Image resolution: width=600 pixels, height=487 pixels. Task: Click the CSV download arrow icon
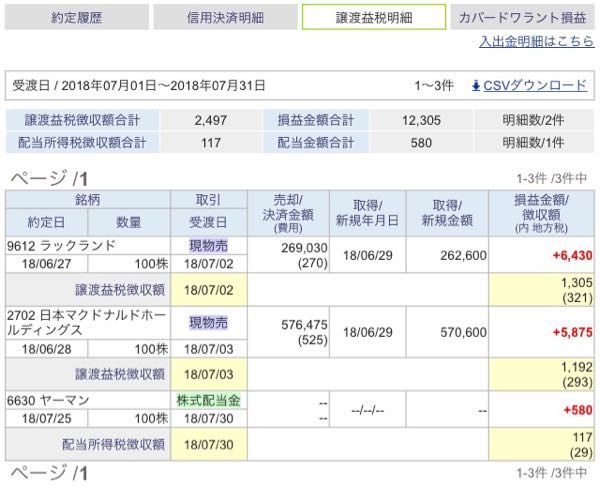(x=476, y=85)
